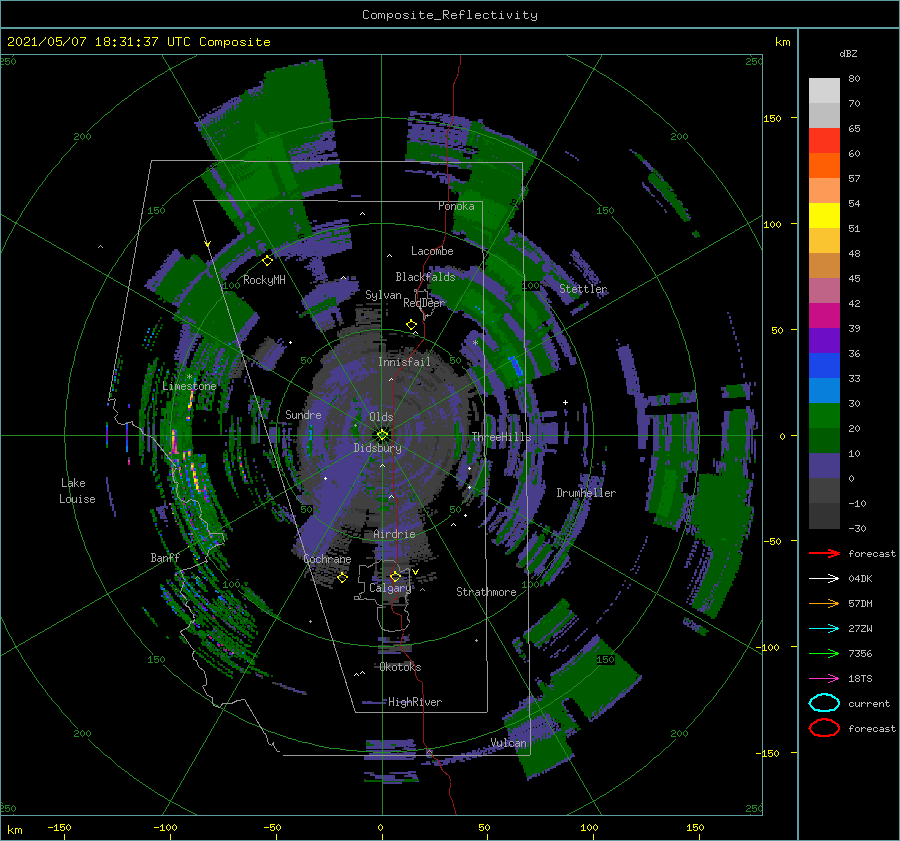Image resolution: width=900 pixels, height=841 pixels.
Task: Click the dBZ legend heading
Action: (x=848, y=53)
